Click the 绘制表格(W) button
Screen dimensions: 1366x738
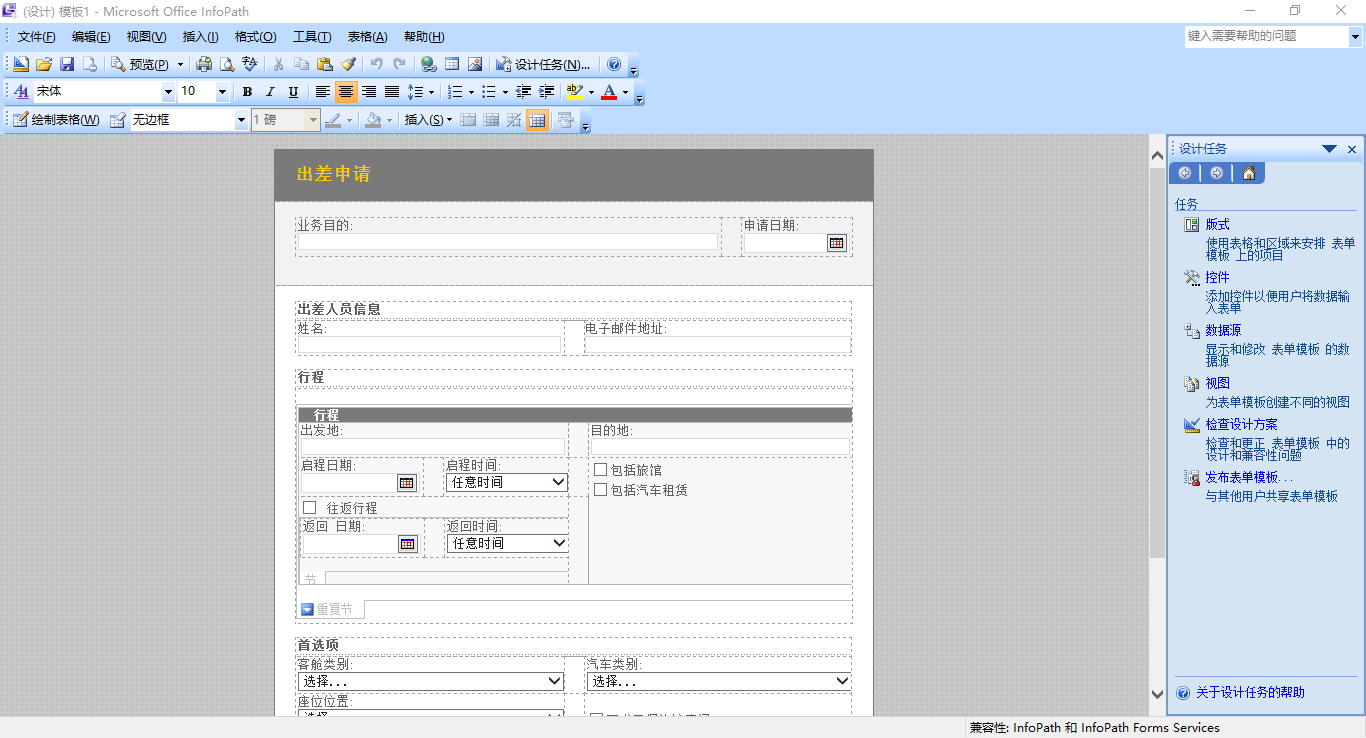pos(56,120)
